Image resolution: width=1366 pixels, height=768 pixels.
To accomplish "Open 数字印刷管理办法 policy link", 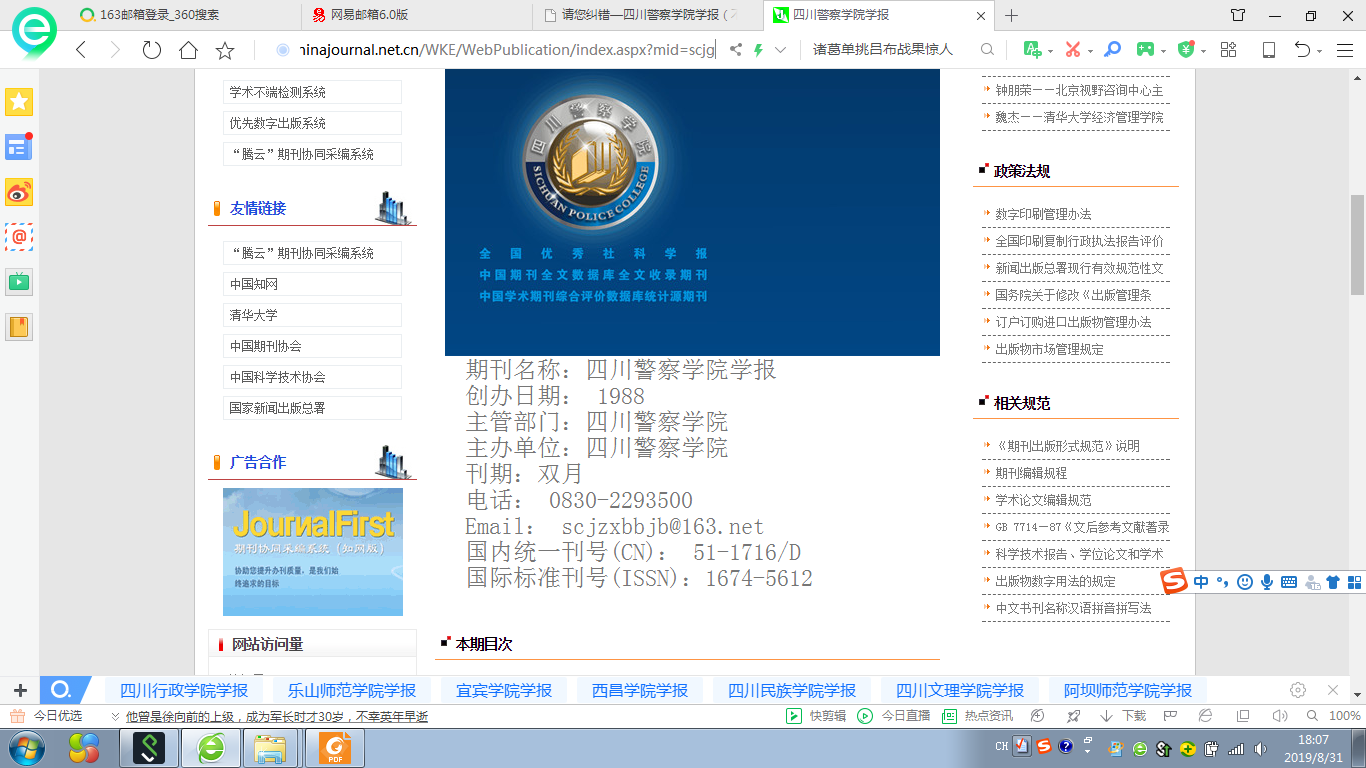I will (x=1043, y=214).
